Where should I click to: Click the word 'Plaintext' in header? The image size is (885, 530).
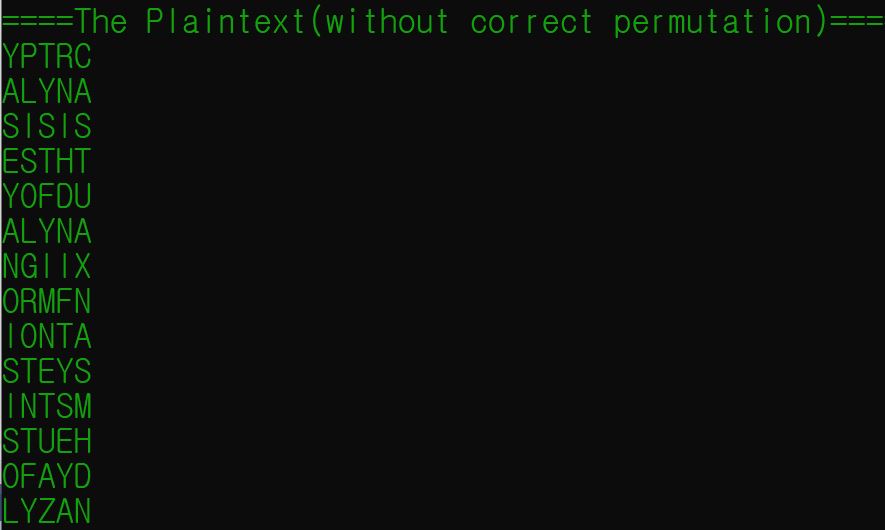(x=226, y=21)
